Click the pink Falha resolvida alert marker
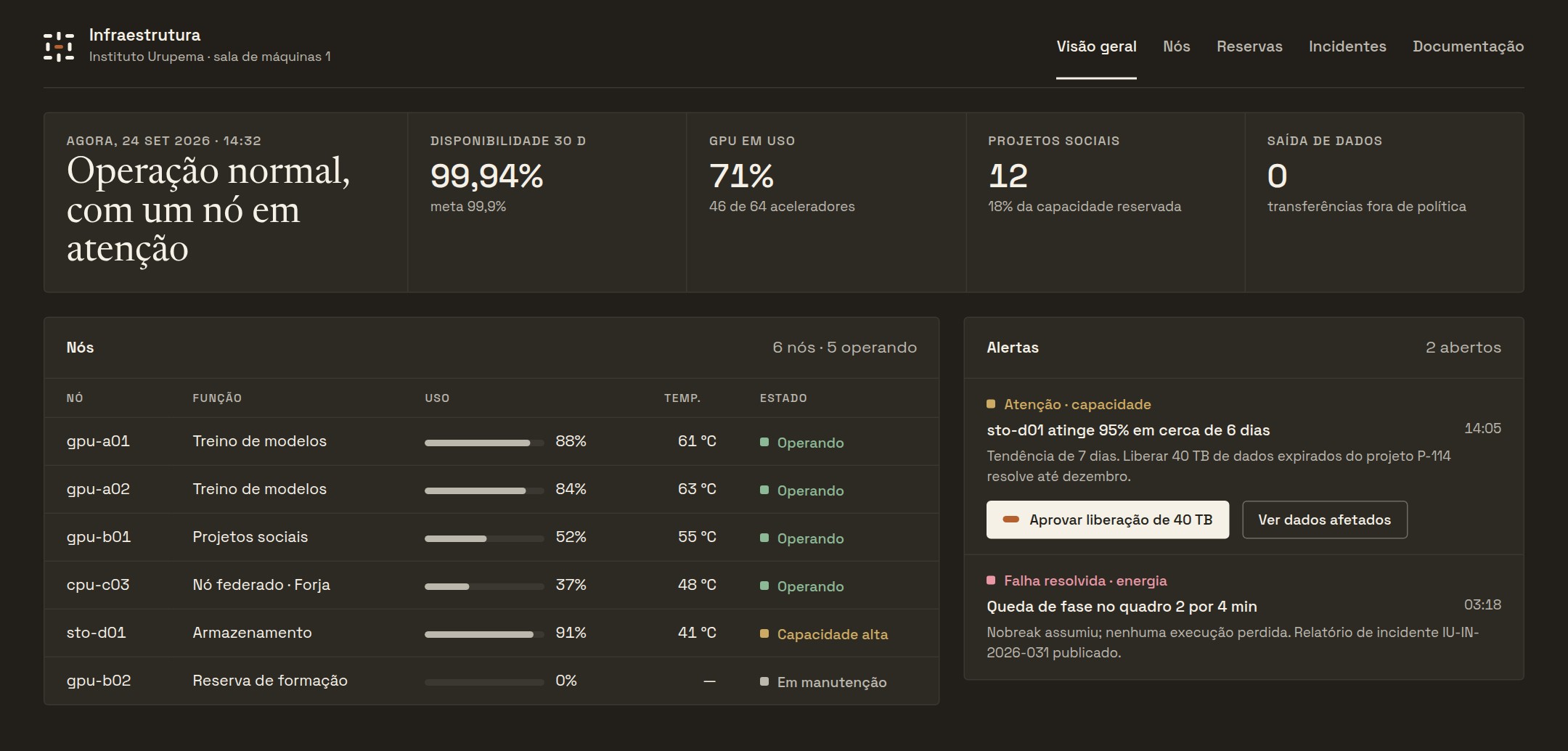The width and height of the screenshot is (1568, 751). 991,580
